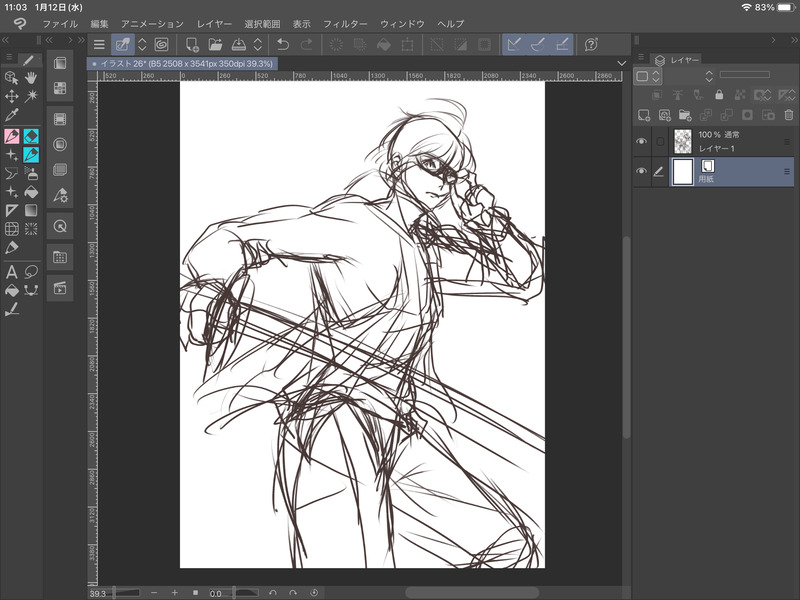Toggle Clip to Layer Below
Screen dimensions: 800x600
coord(657,94)
